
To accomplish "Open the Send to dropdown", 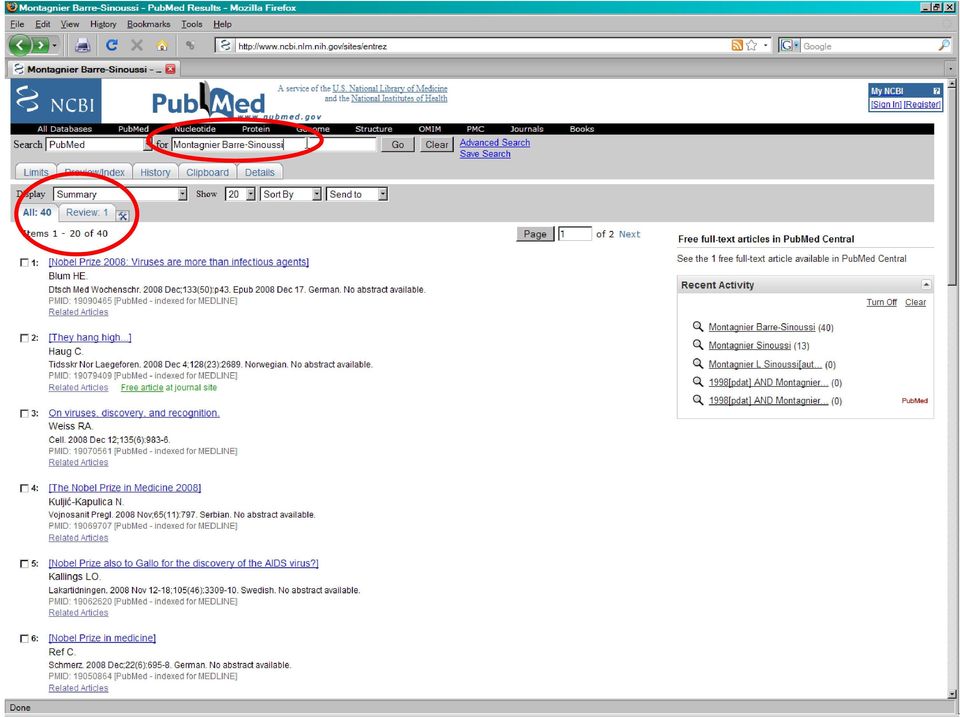I will [357, 194].
